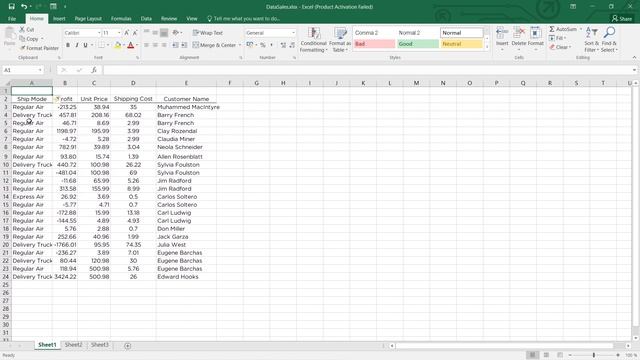
Task: Apply the red Font Color A
Action: point(131,45)
